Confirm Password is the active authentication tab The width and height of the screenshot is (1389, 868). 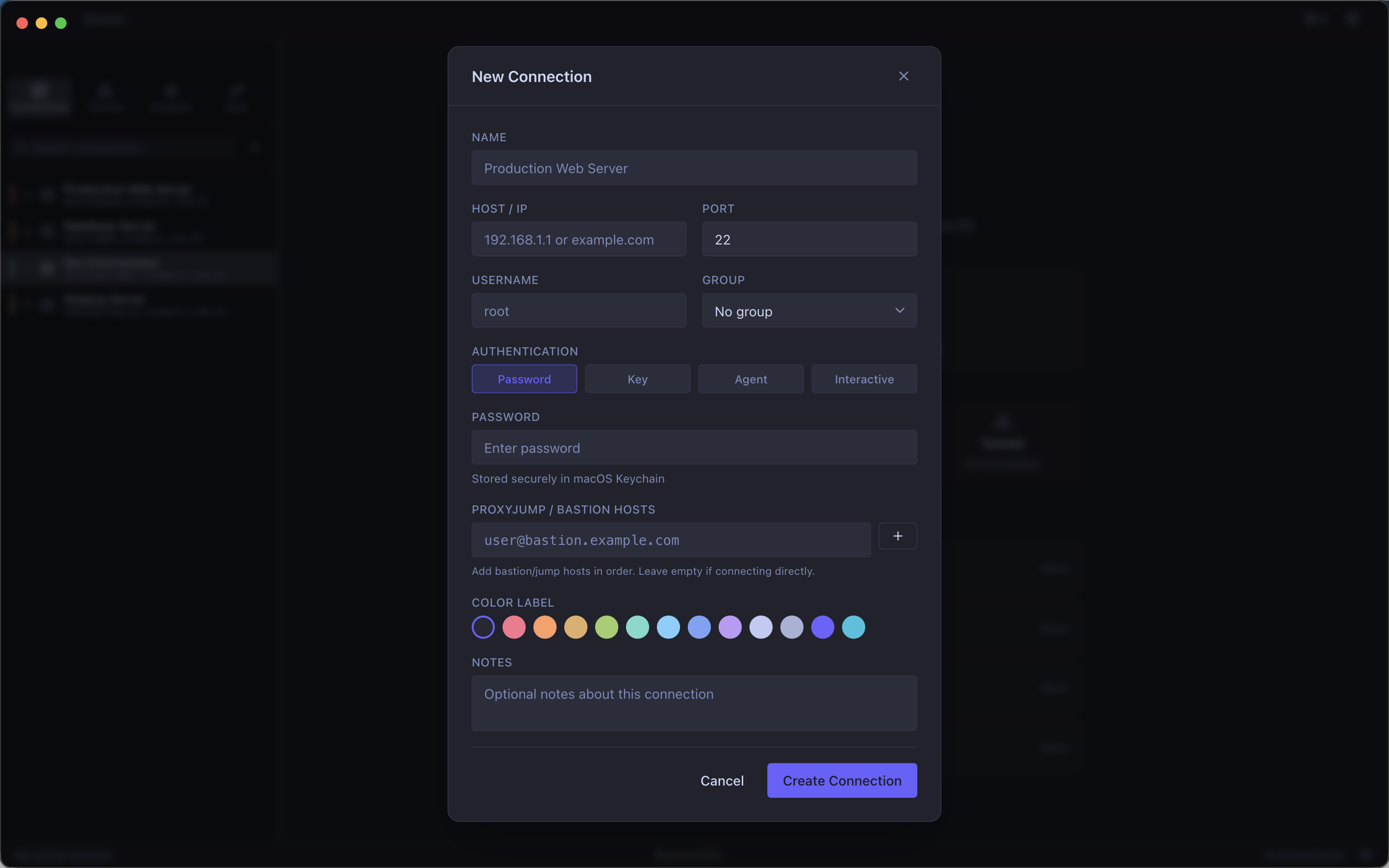[x=523, y=379]
